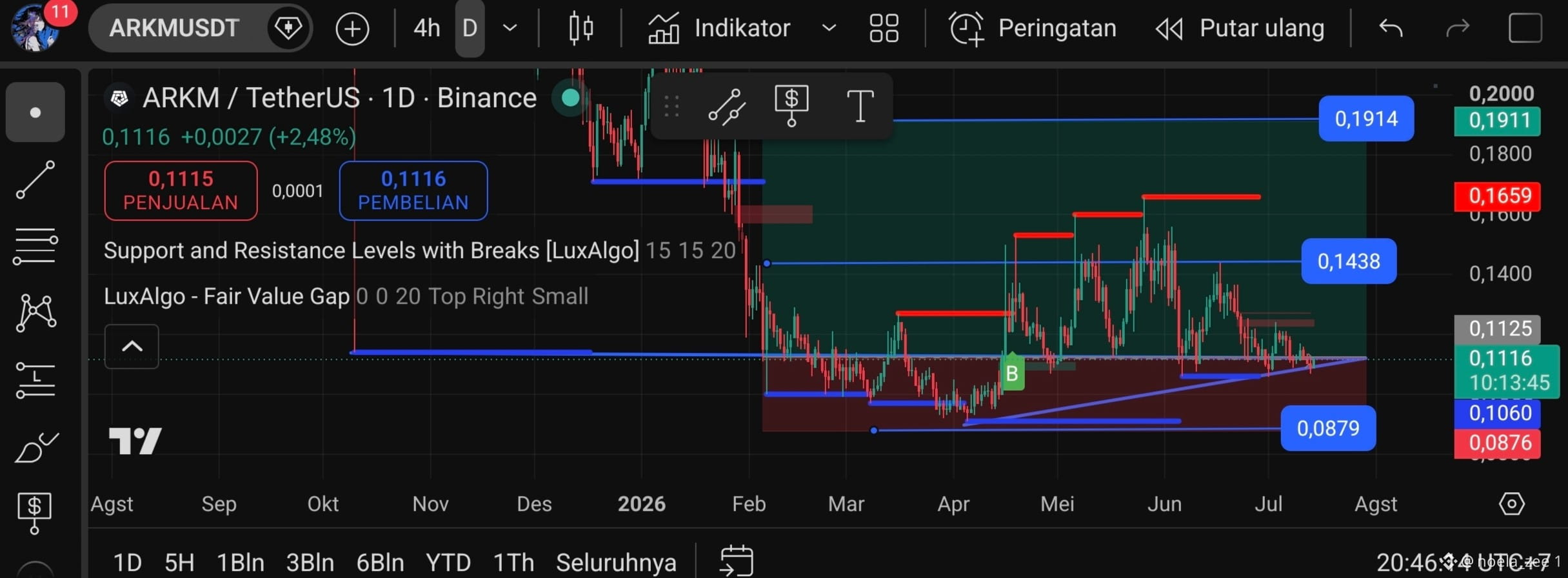Click the current price 0,1116 countdown label
Image resolution: width=1568 pixels, height=578 pixels.
coord(1507,371)
